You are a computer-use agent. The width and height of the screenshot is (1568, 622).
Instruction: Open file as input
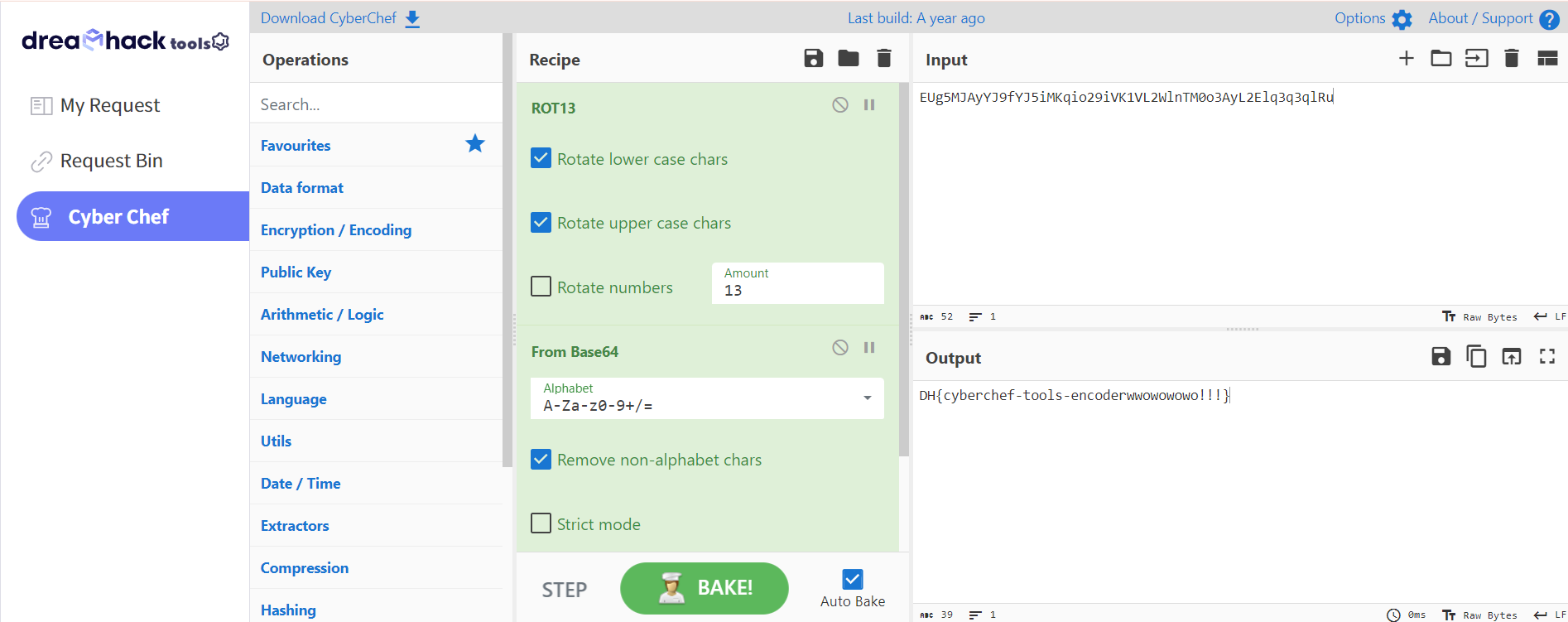[x=1477, y=58]
